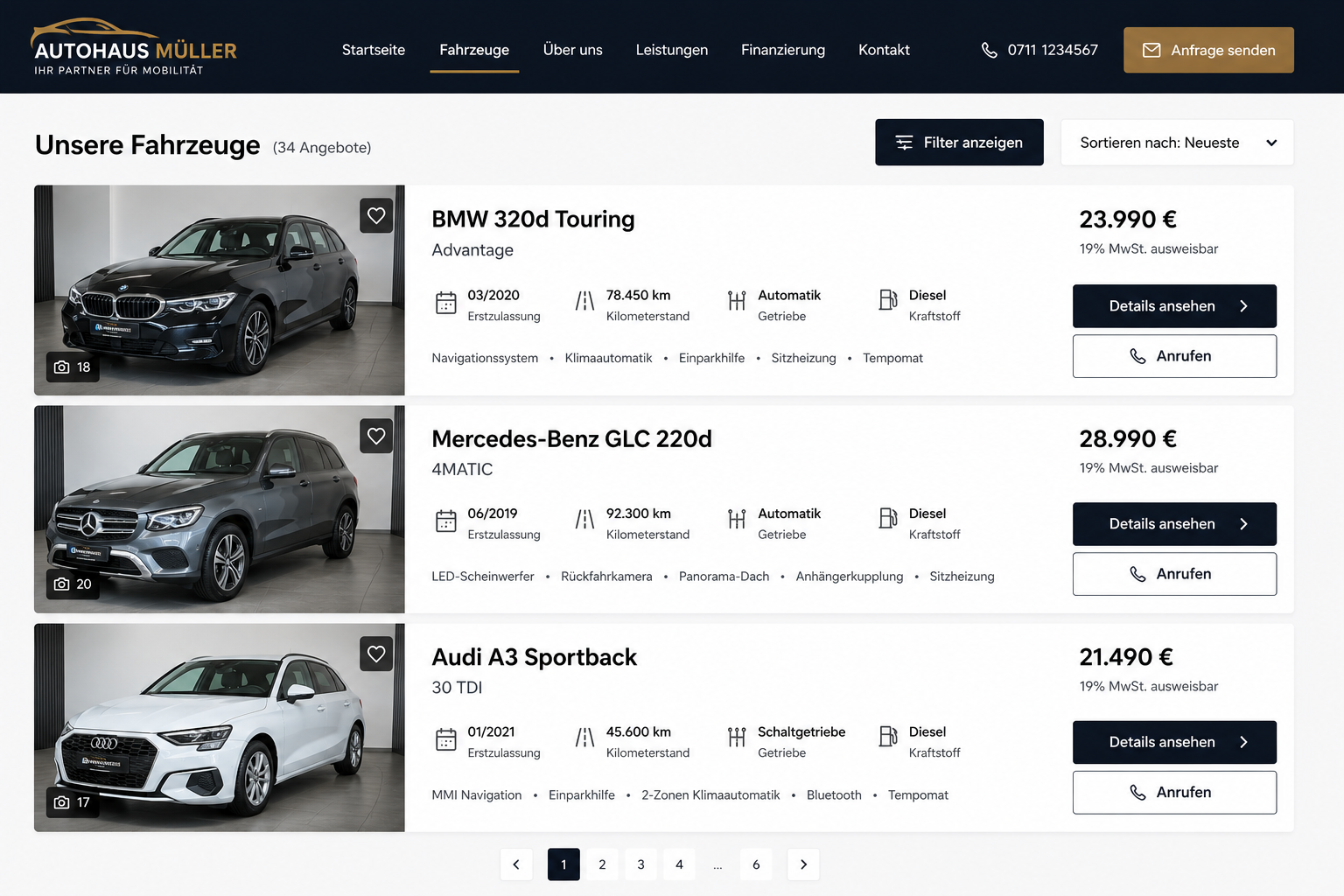Click the calendar icon beside 01/2021
1344x896 pixels.
446,739
